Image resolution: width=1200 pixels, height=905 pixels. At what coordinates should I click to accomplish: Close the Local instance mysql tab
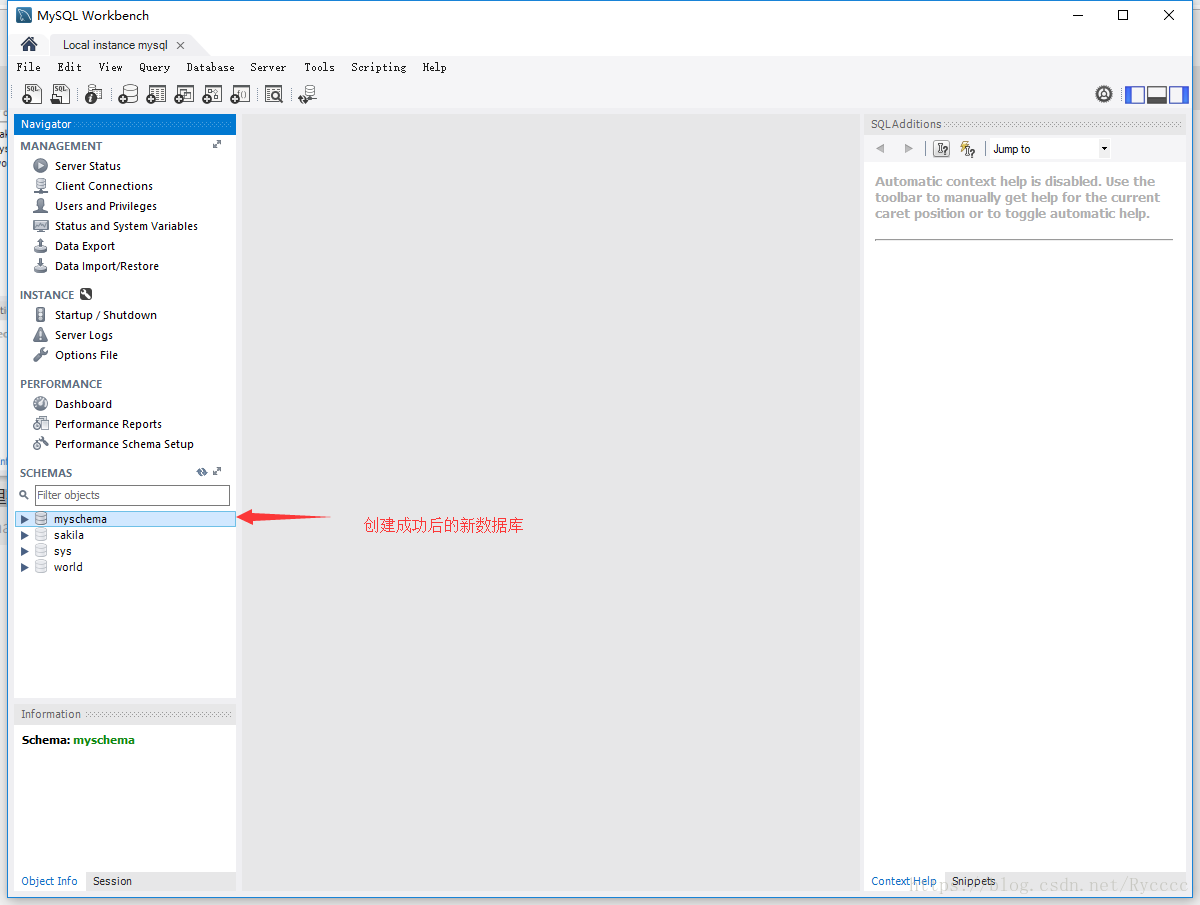(x=180, y=45)
